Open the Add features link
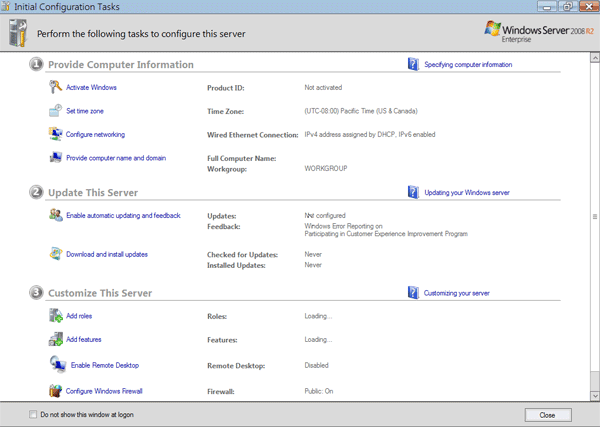The height and width of the screenshot is (427, 600). pyautogui.click(x=83, y=339)
